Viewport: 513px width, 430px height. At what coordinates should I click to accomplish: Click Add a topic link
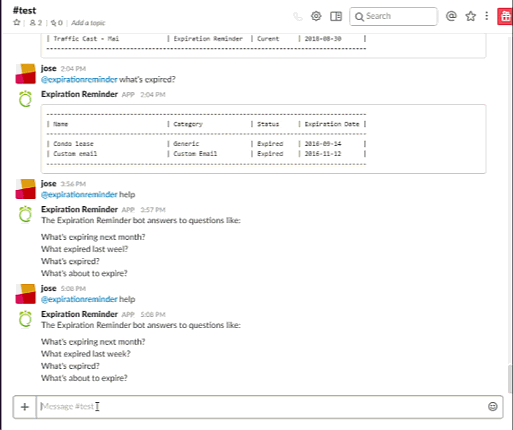click(88, 23)
